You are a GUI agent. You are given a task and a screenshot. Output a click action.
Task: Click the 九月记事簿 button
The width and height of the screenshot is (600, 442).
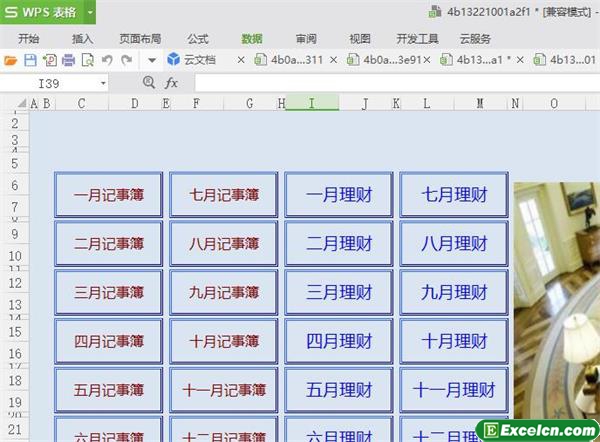point(224,292)
